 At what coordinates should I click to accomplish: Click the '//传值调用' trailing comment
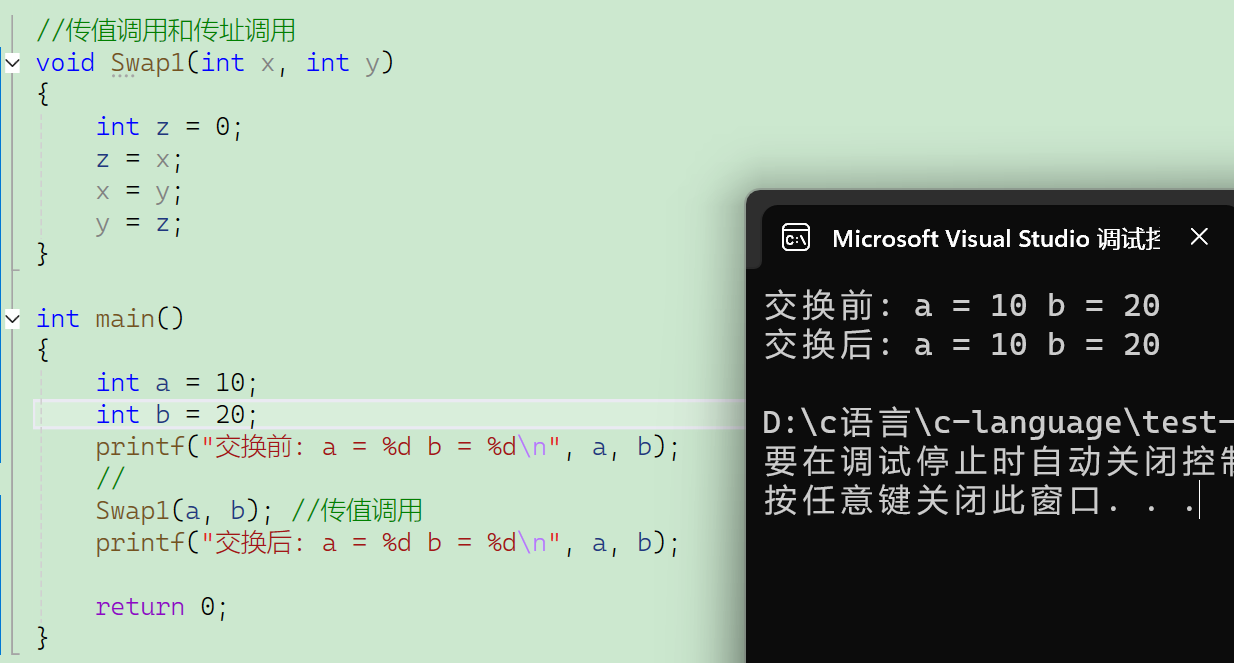[357, 511]
